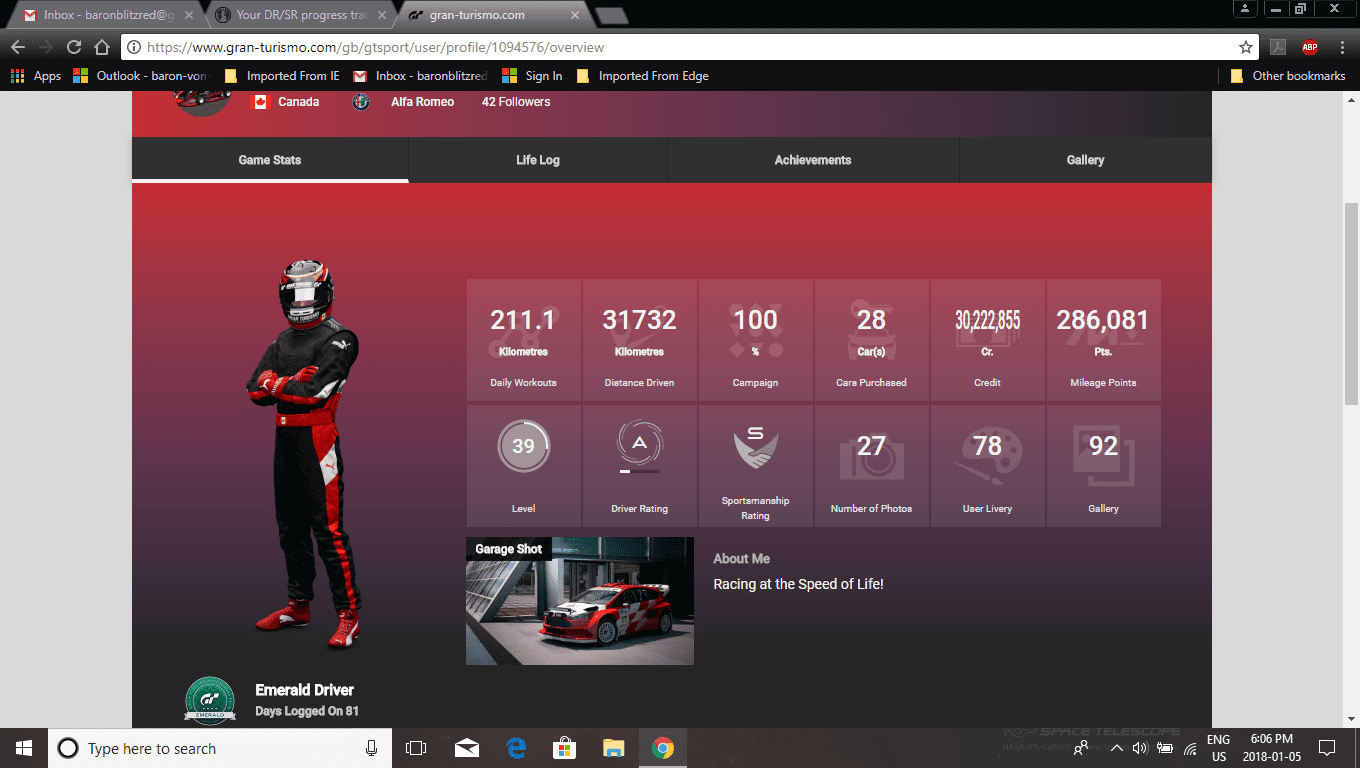Click the Emerald Driver badge emblem
The width and height of the screenshot is (1360, 768).
[210, 700]
